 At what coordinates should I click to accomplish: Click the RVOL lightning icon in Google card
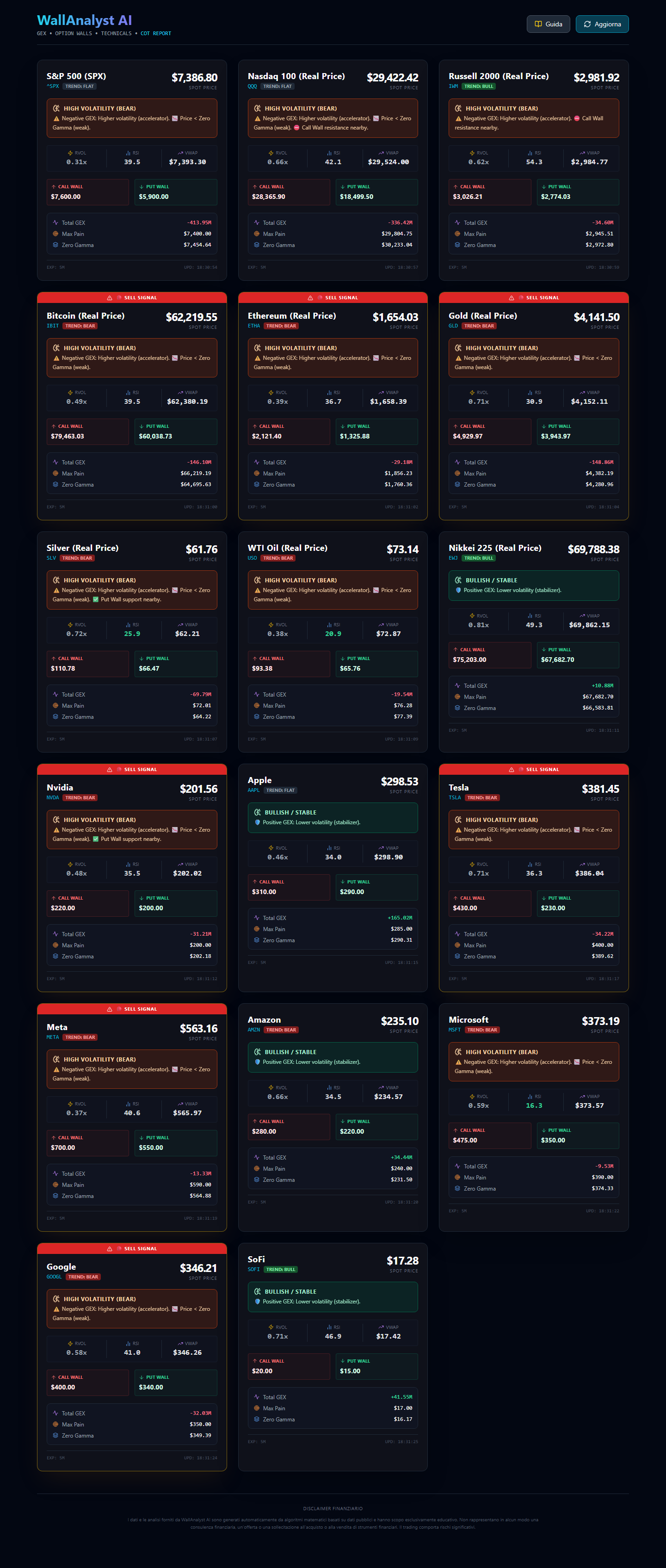point(70,1343)
